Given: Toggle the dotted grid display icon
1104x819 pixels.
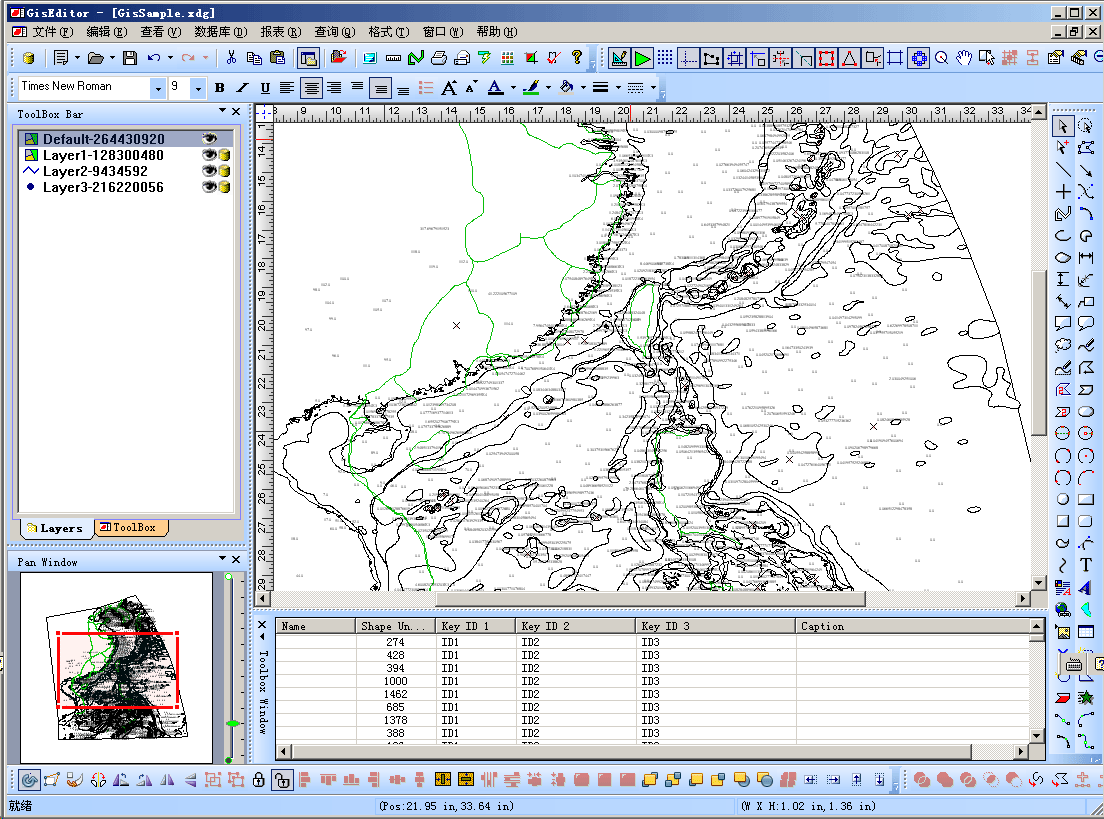Looking at the screenshot, I should click(665, 58).
